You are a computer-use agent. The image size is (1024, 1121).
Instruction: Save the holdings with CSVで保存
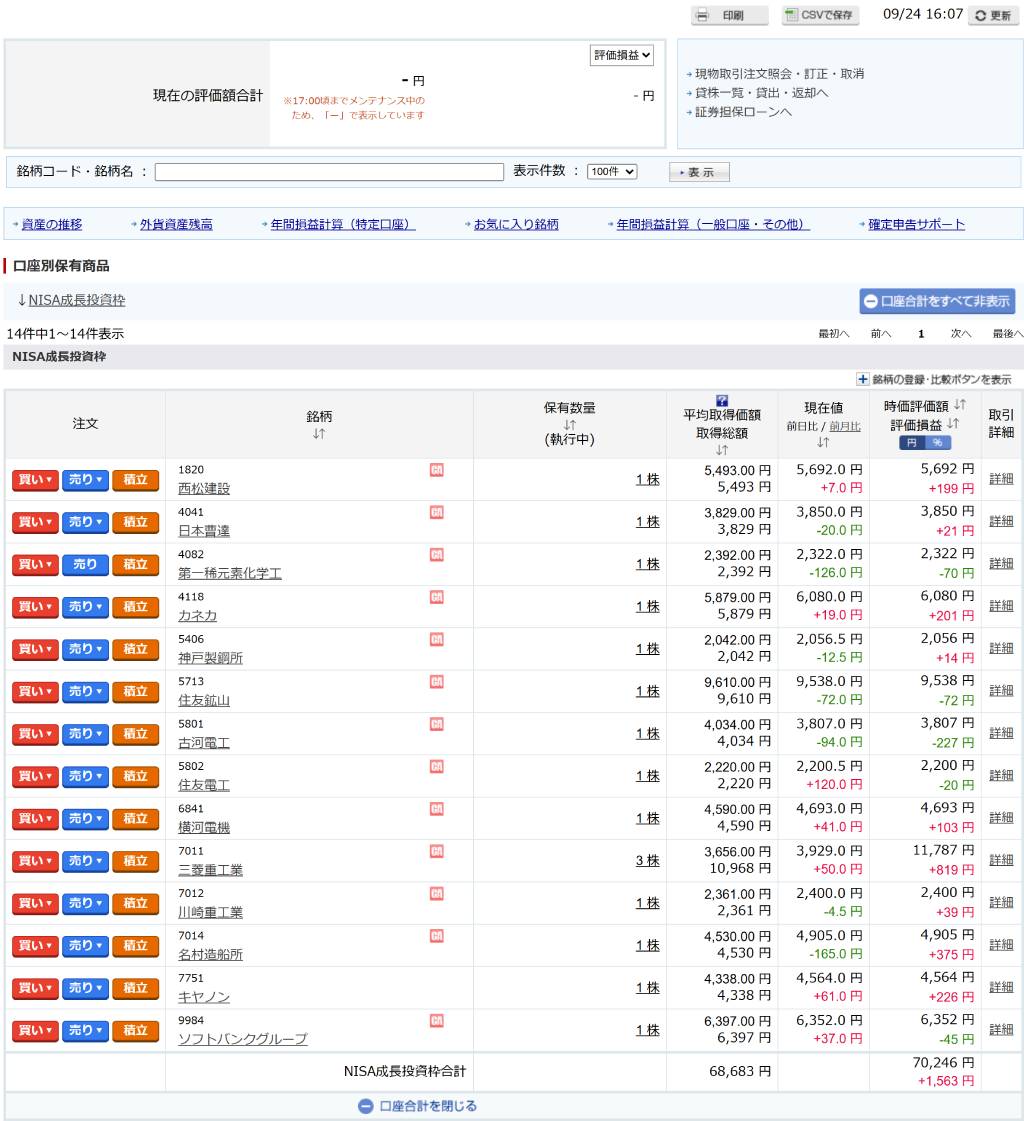pyautogui.click(x=820, y=15)
